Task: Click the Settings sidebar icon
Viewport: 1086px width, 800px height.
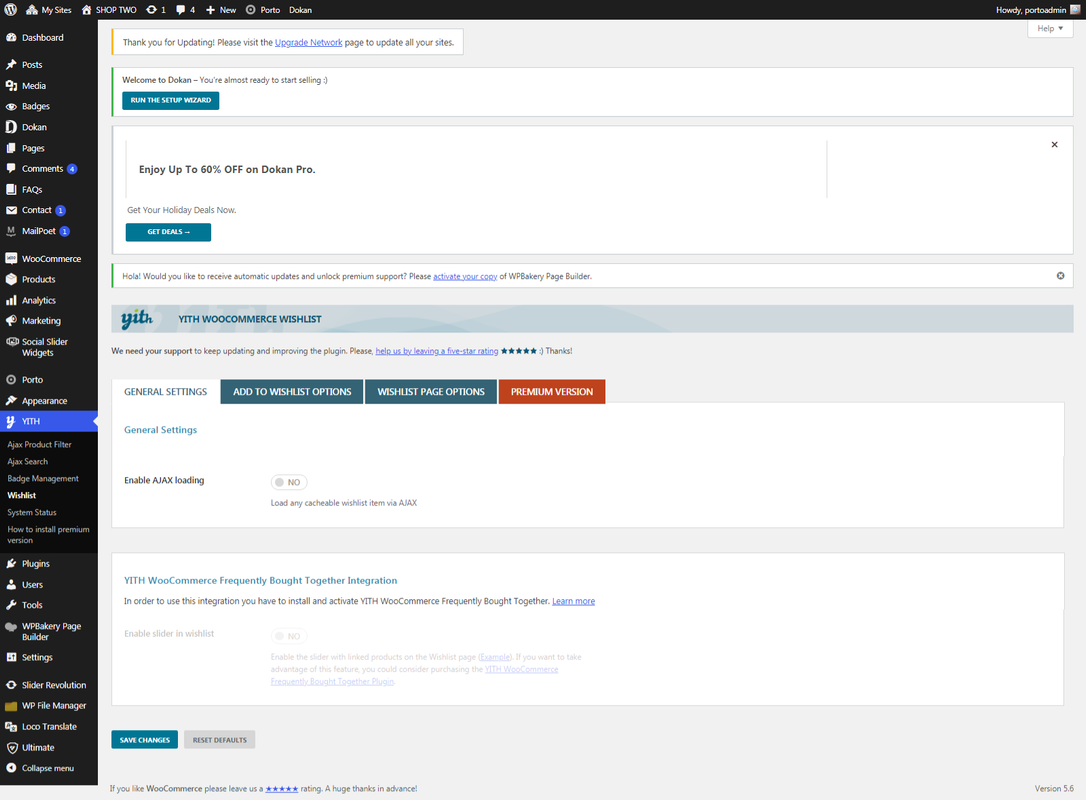Action: pyautogui.click(x=11, y=657)
